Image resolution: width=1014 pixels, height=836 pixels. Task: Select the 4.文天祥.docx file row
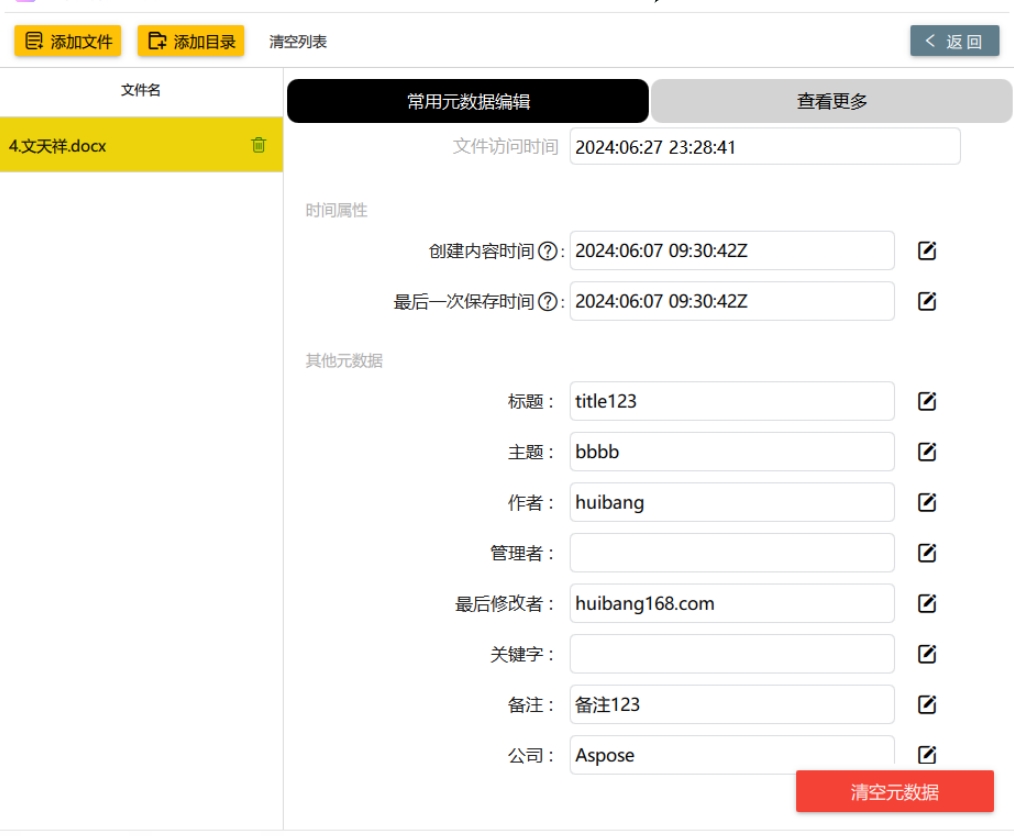141,145
